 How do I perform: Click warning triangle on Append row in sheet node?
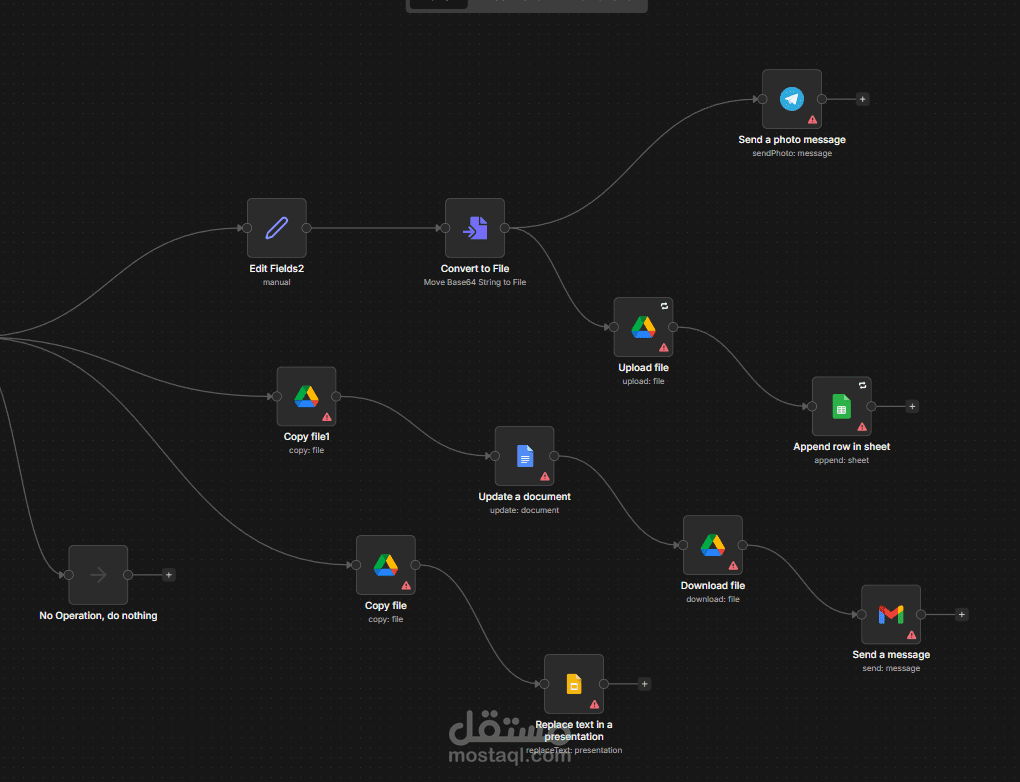pos(862,427)
